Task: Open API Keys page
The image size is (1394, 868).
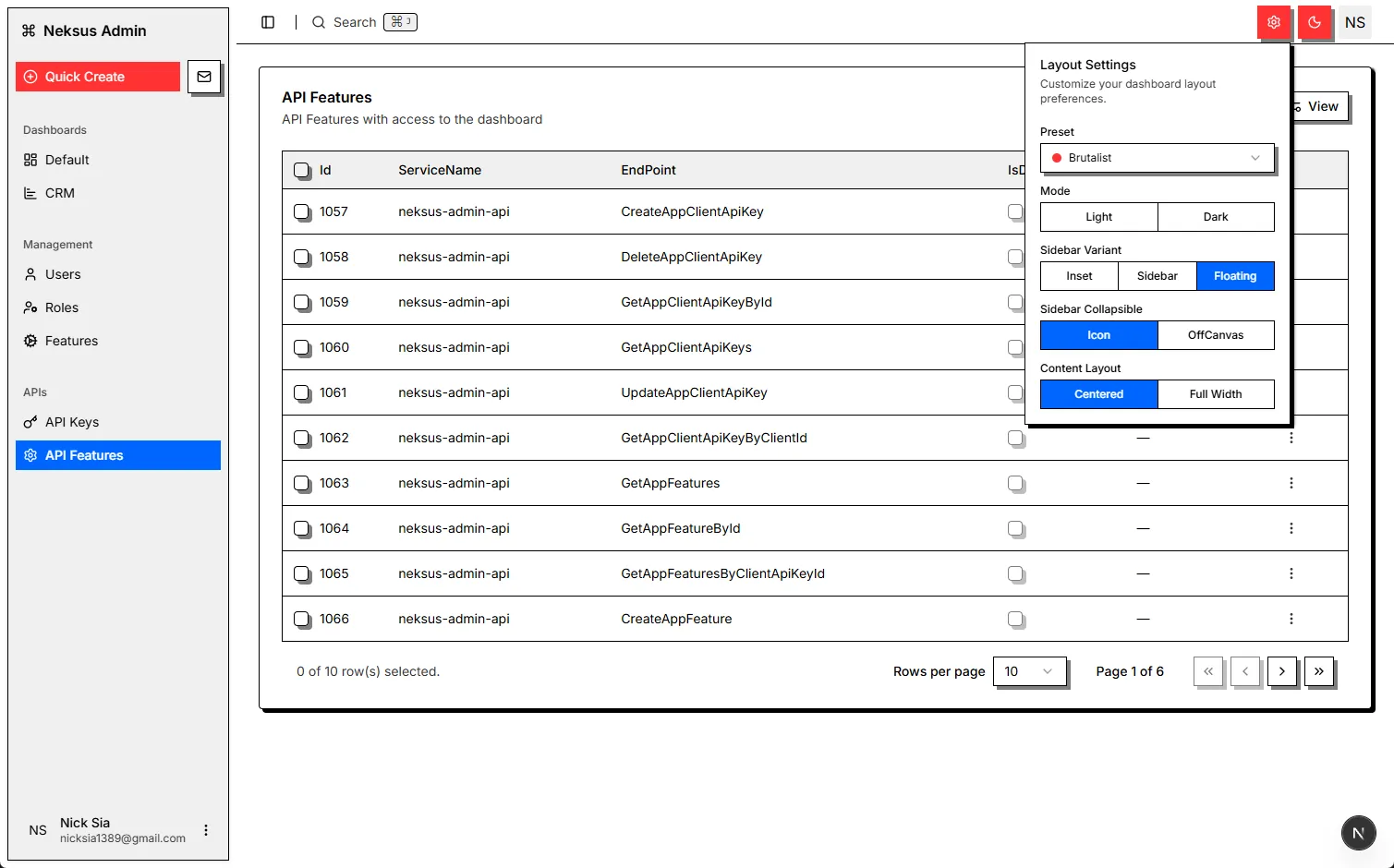Action: coord(118,422)
